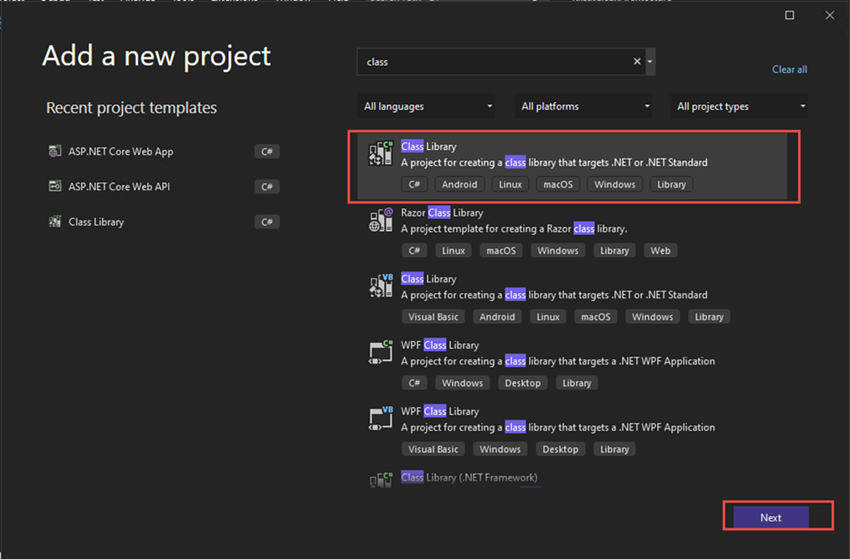Click the Clear all link
This screenshot has height=559, width=850.
click(789, 69)
